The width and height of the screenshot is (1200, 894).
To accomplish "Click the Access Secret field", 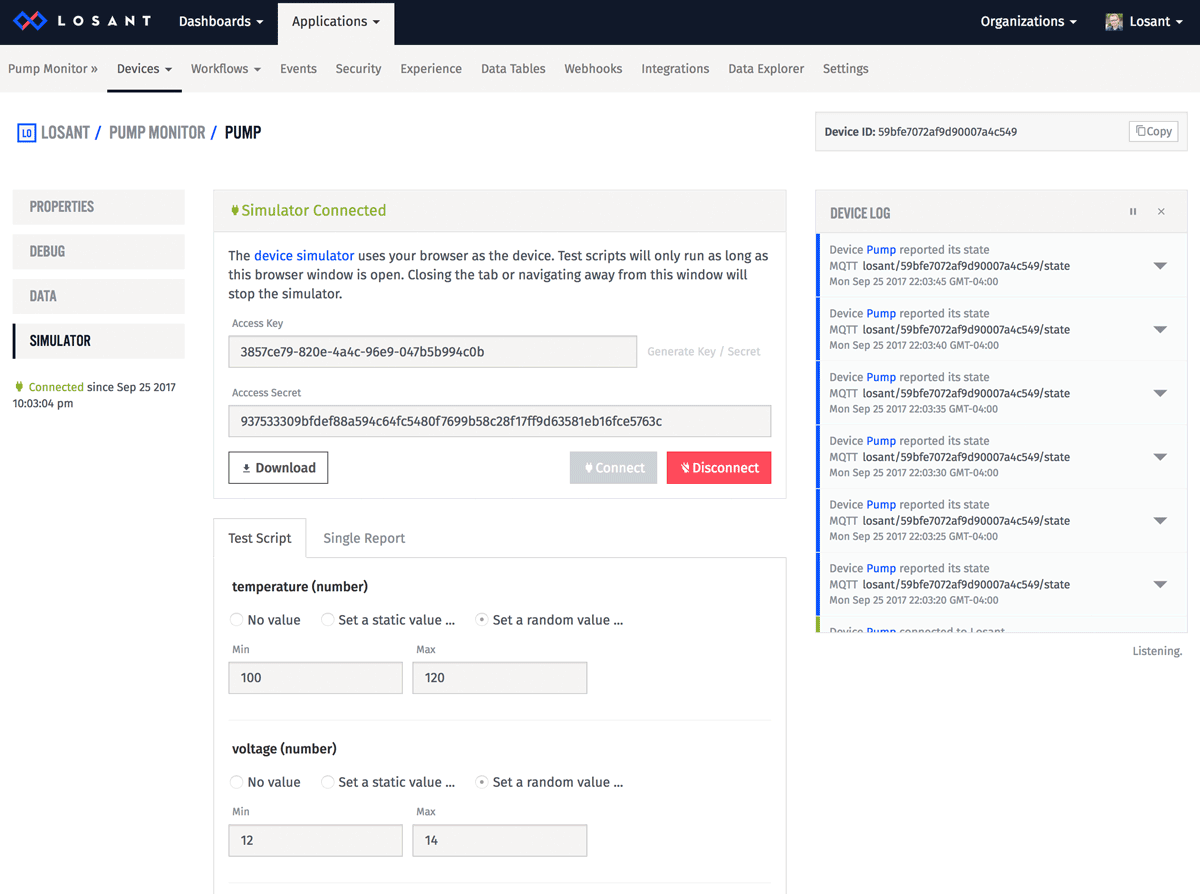I will coord(499,421).
